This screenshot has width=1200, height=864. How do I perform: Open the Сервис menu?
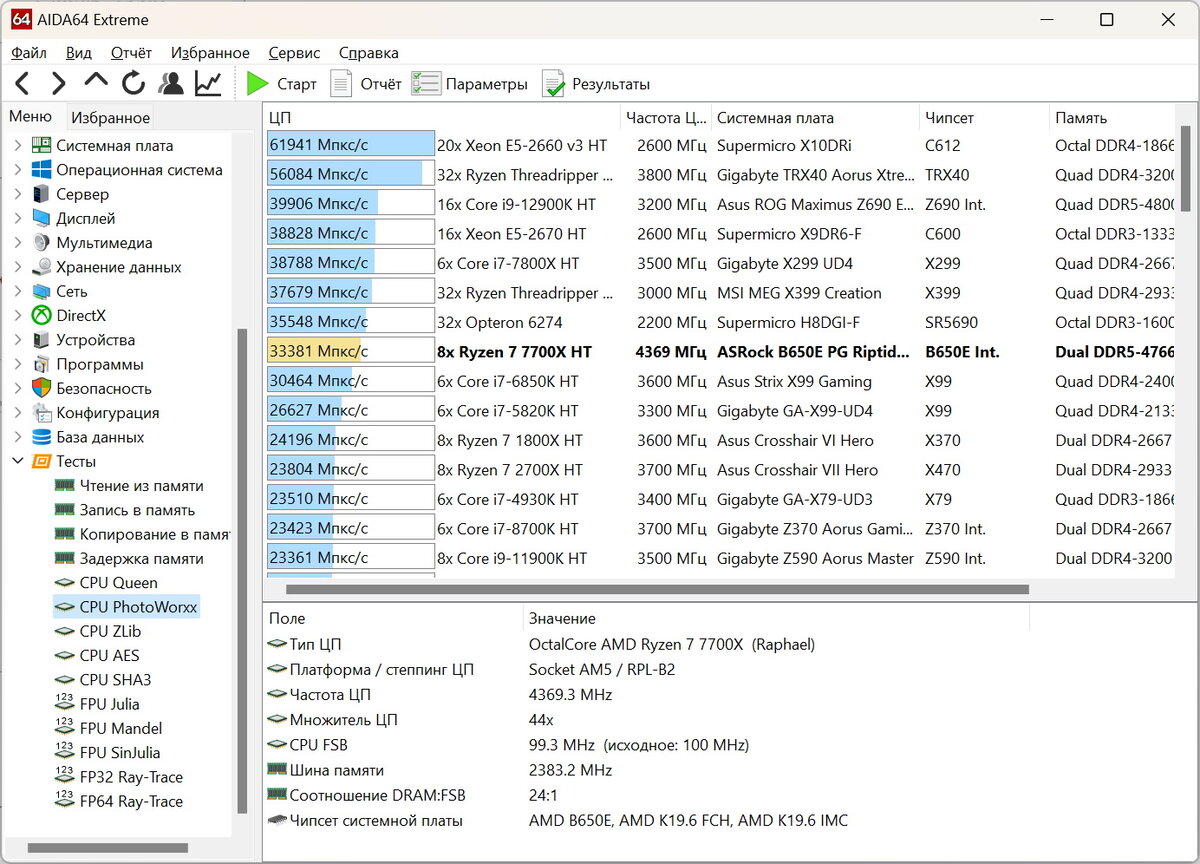(x=294, y=53)
